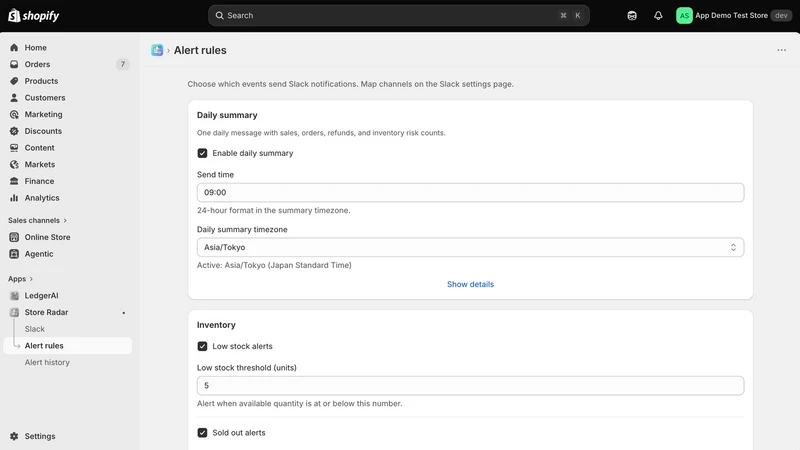Click the Finance bank icon
Screen dimensions: 800x450
[14, 181]
